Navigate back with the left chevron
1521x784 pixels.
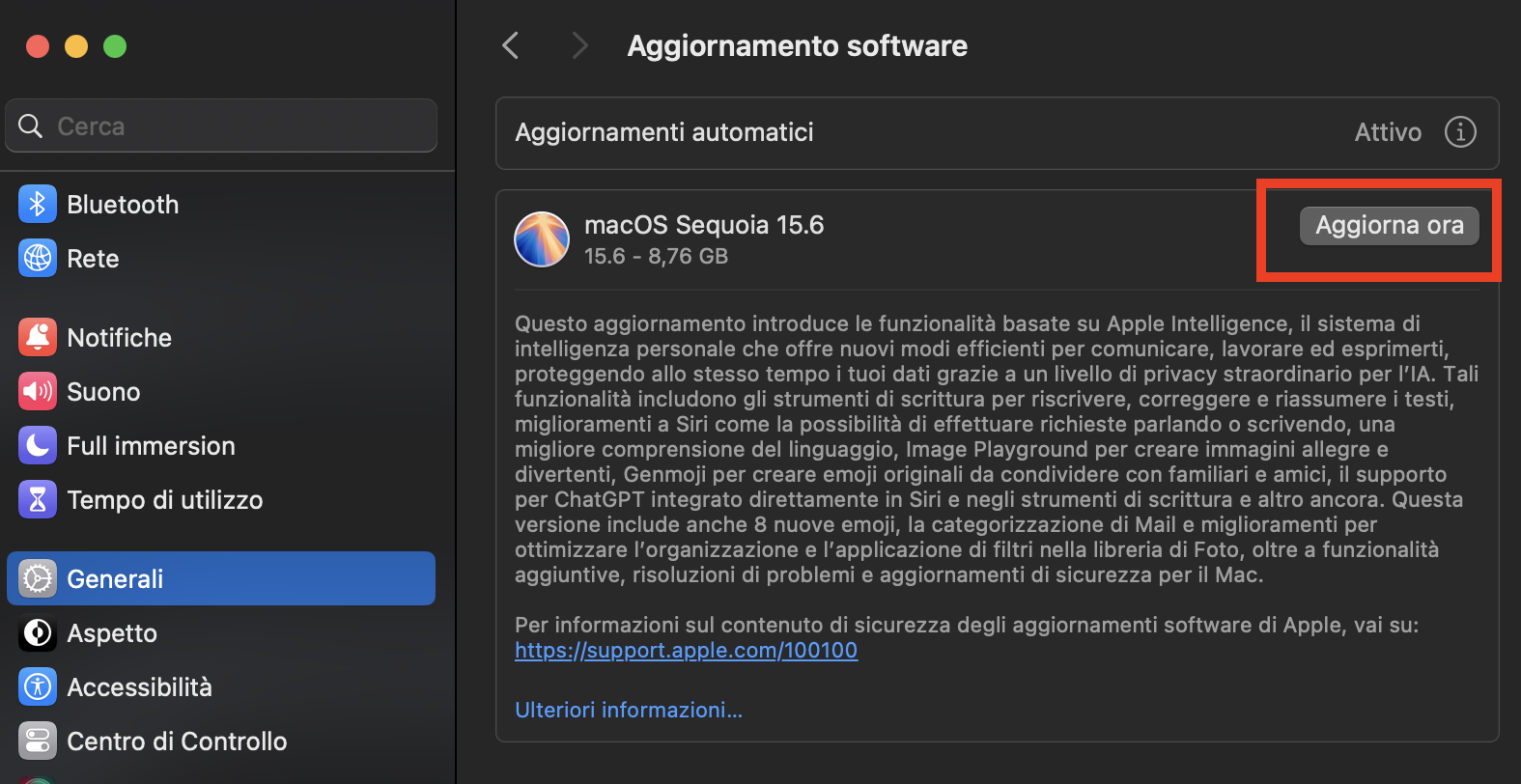pos(510,45)
